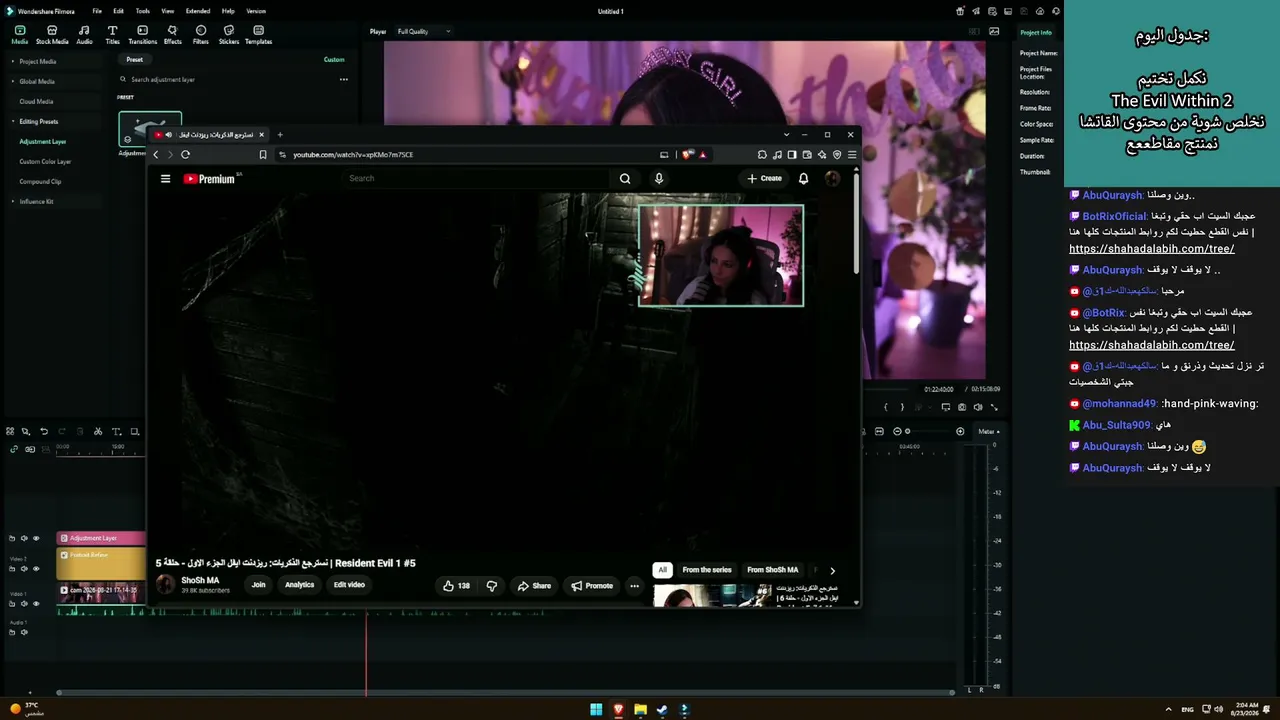This screenshot has width=1280, height=720.
Task: Dislike the Resident Evil video
Action: pos(491,586)
